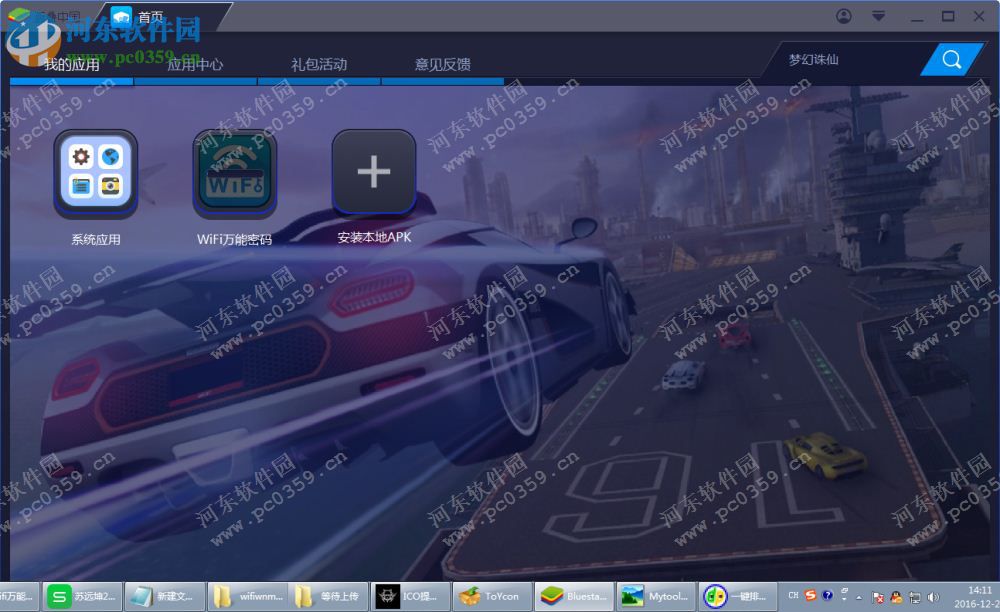Click the speaker icon in system tray
This screenshot has height=612, width=1000.
point(934,597)
